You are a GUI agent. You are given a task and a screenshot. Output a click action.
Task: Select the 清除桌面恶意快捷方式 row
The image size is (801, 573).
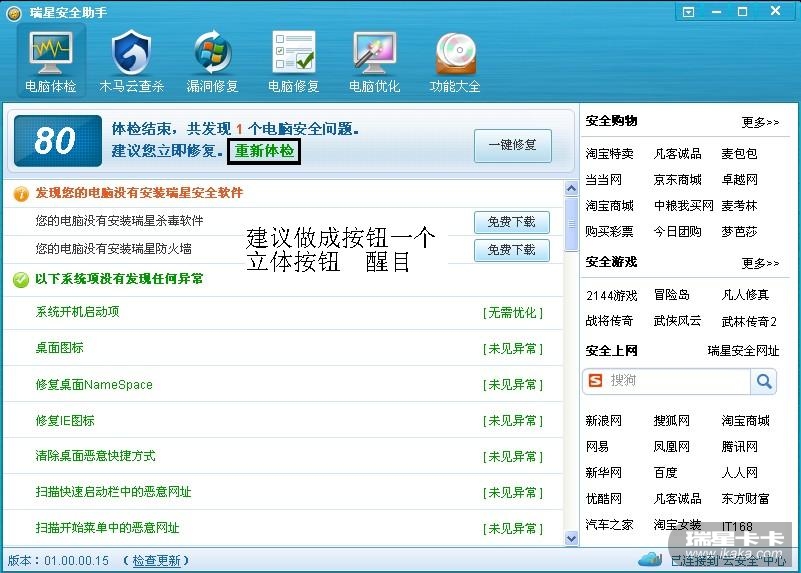tap(284, 456)
